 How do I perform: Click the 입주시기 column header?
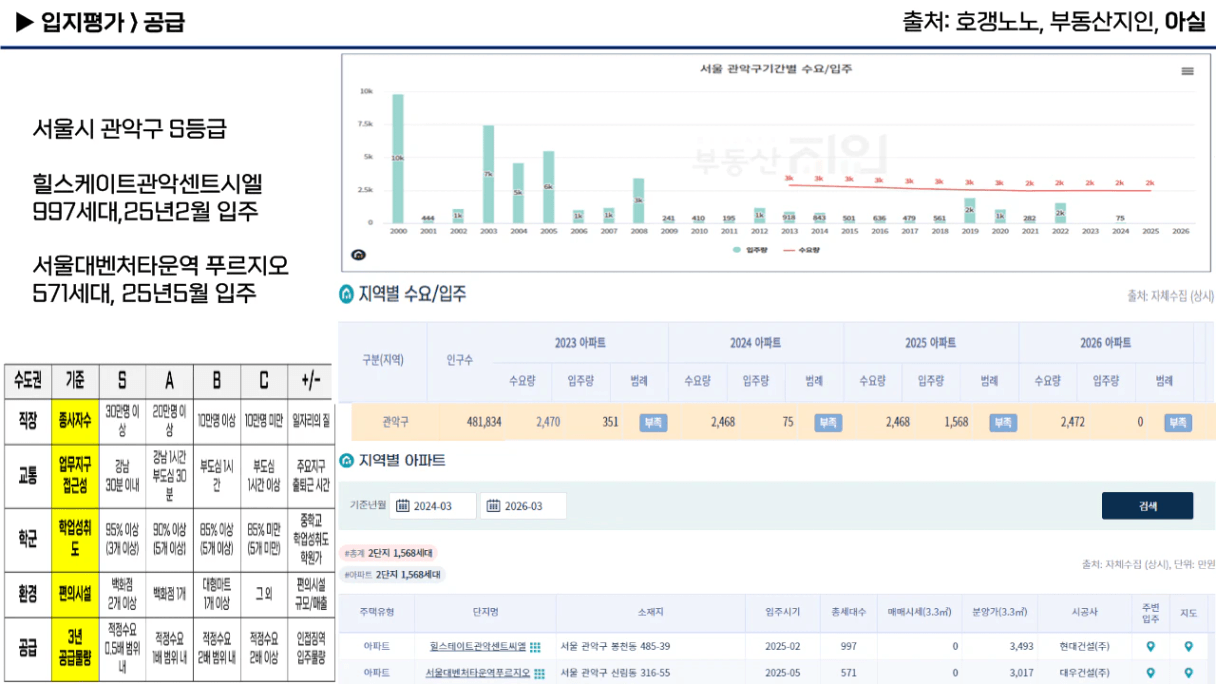[782, 612]
